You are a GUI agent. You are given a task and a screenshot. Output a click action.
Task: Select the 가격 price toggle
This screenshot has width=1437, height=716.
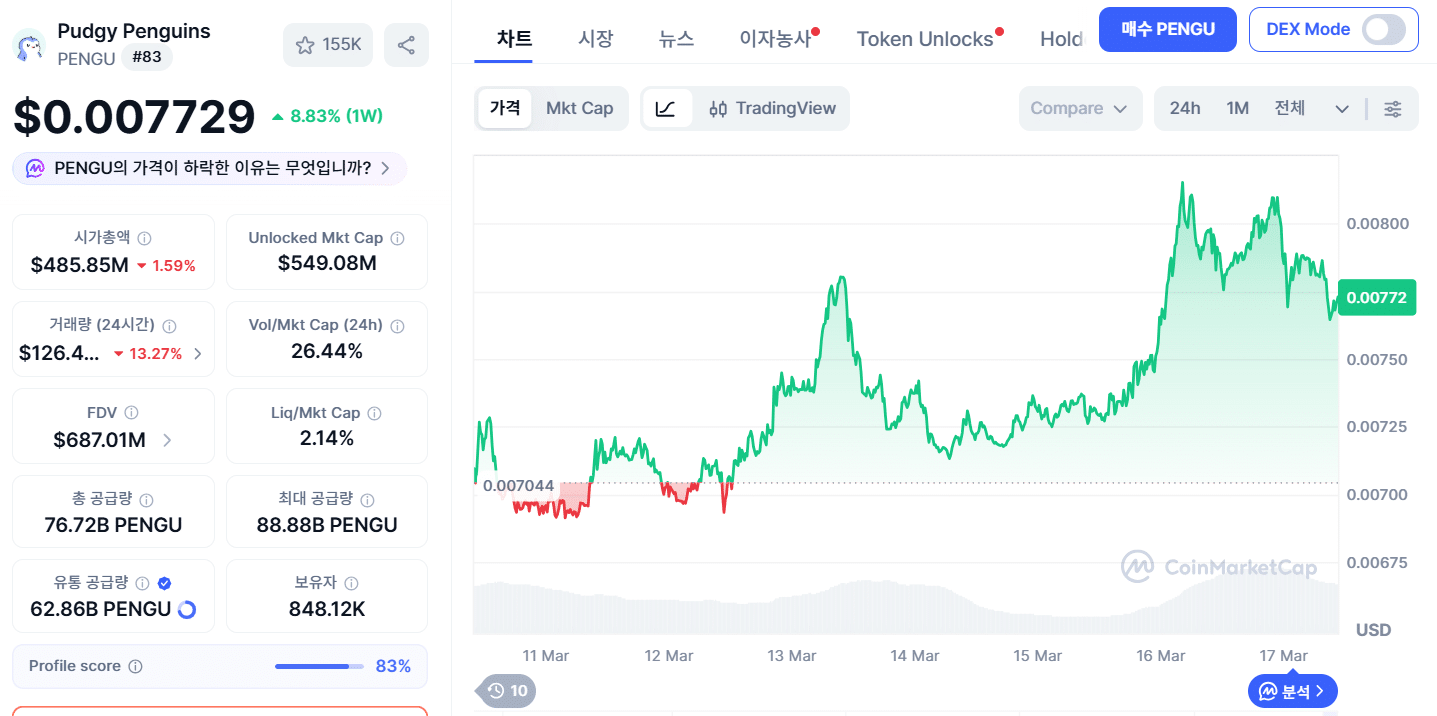tap(505, 108)
